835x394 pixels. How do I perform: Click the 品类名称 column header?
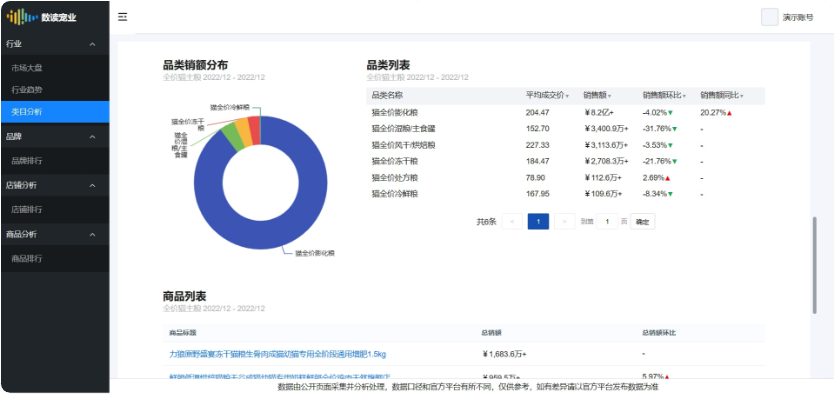click(387, 95)
